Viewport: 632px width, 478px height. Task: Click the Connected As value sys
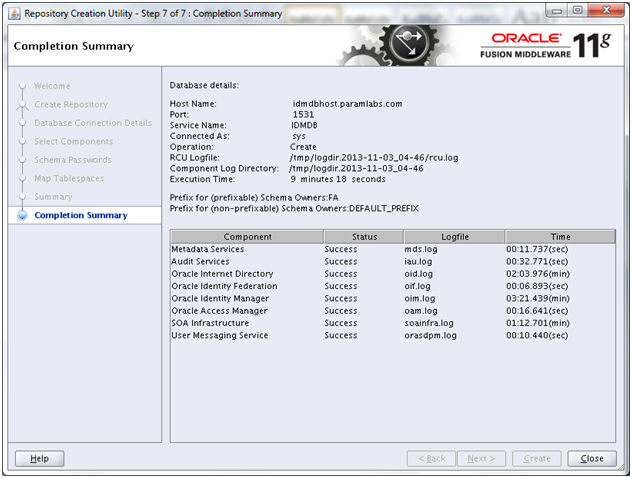(x=299, y=136)
